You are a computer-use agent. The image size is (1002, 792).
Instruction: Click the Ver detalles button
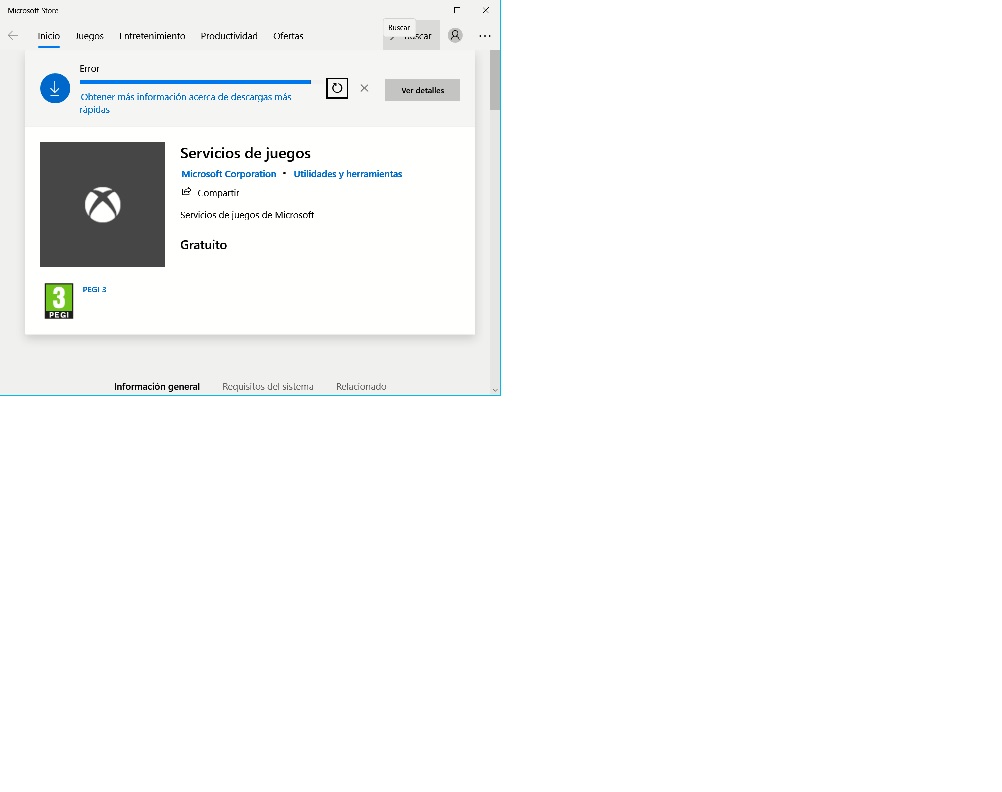click(x=422, y=90)
